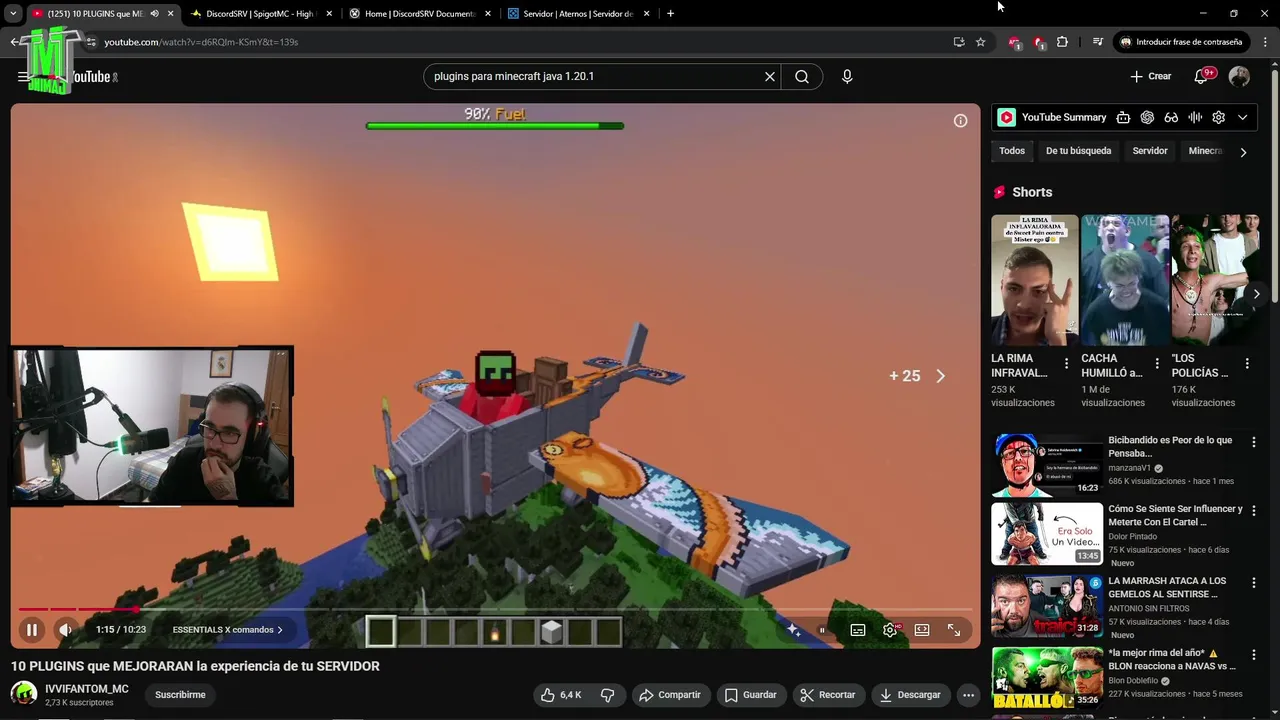Click the sparkle Ask icon in player

click(x=793, y=630)
